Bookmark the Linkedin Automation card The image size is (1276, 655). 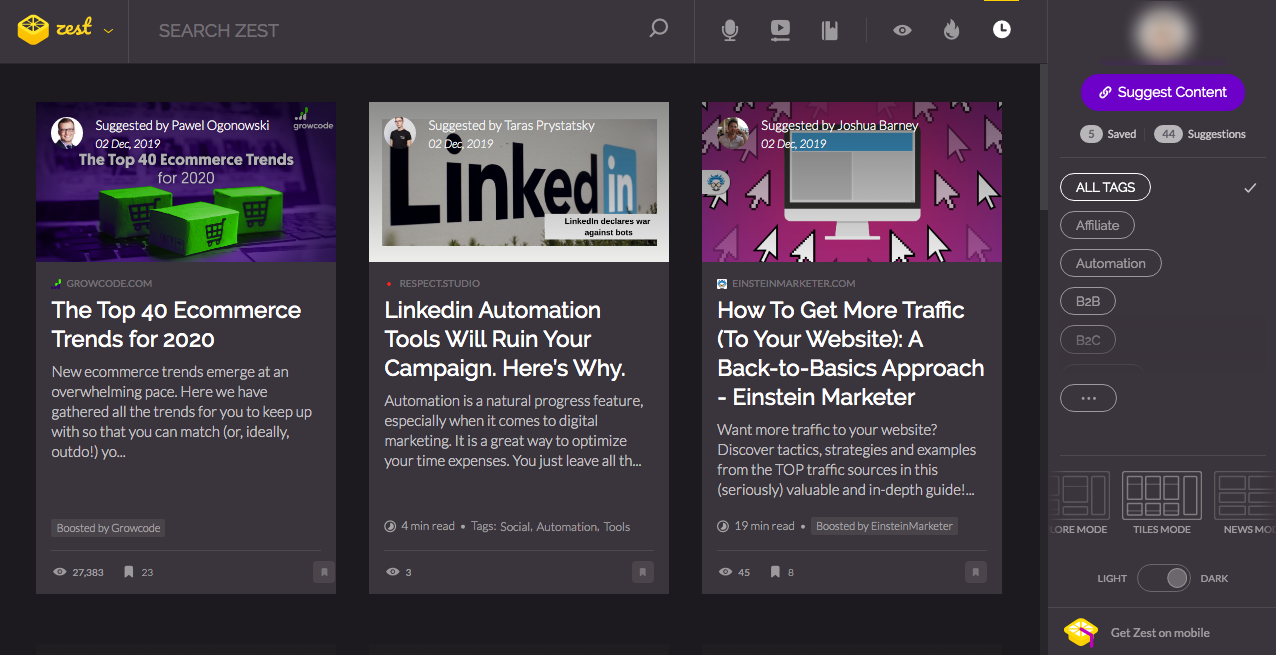(x=643, y=572)
